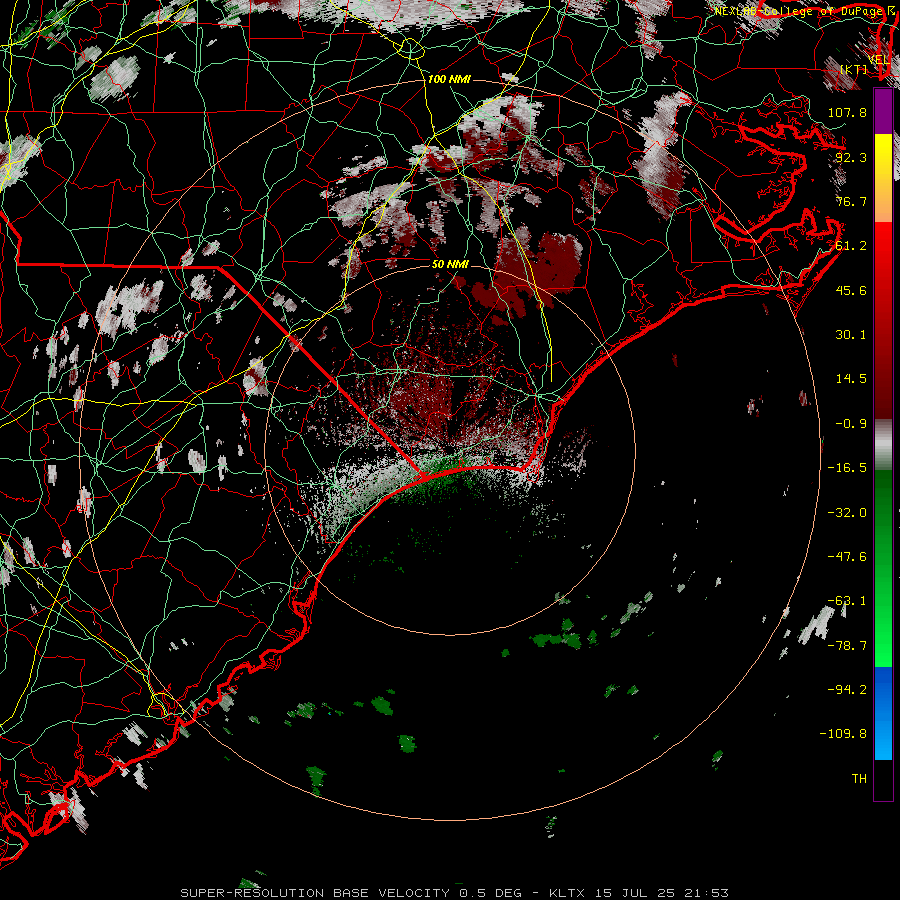Screen dimensions: 900x900
Task: Select the 61.2 value on velocity scale
Action: point(851,246)
